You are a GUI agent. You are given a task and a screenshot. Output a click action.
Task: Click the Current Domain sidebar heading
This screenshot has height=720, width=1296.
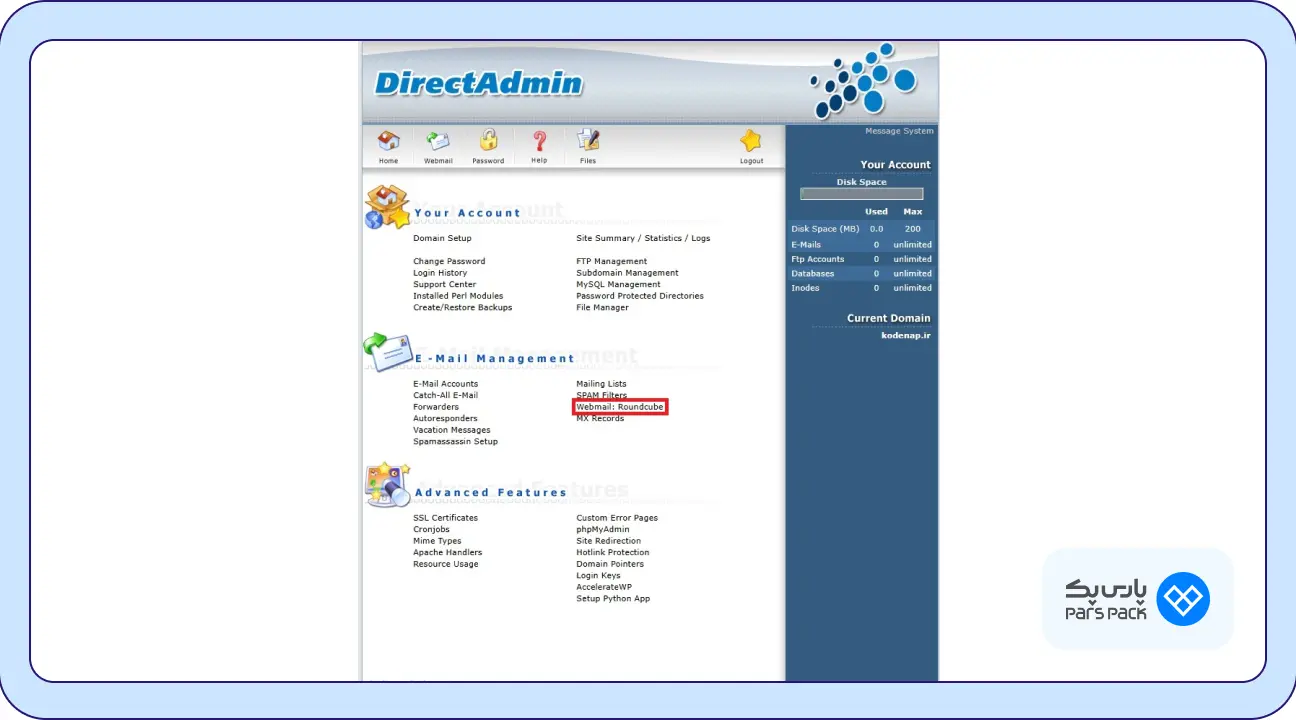pos(889,318)
